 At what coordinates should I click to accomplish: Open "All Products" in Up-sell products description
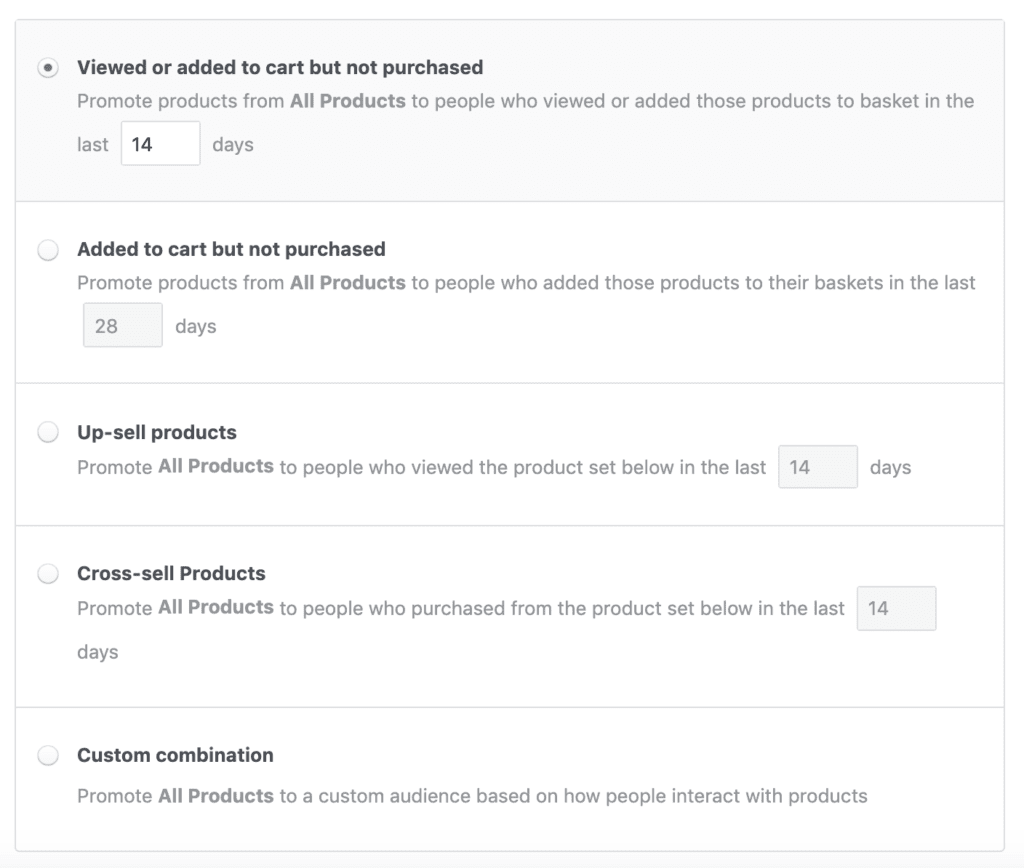[x=215, y=466]
